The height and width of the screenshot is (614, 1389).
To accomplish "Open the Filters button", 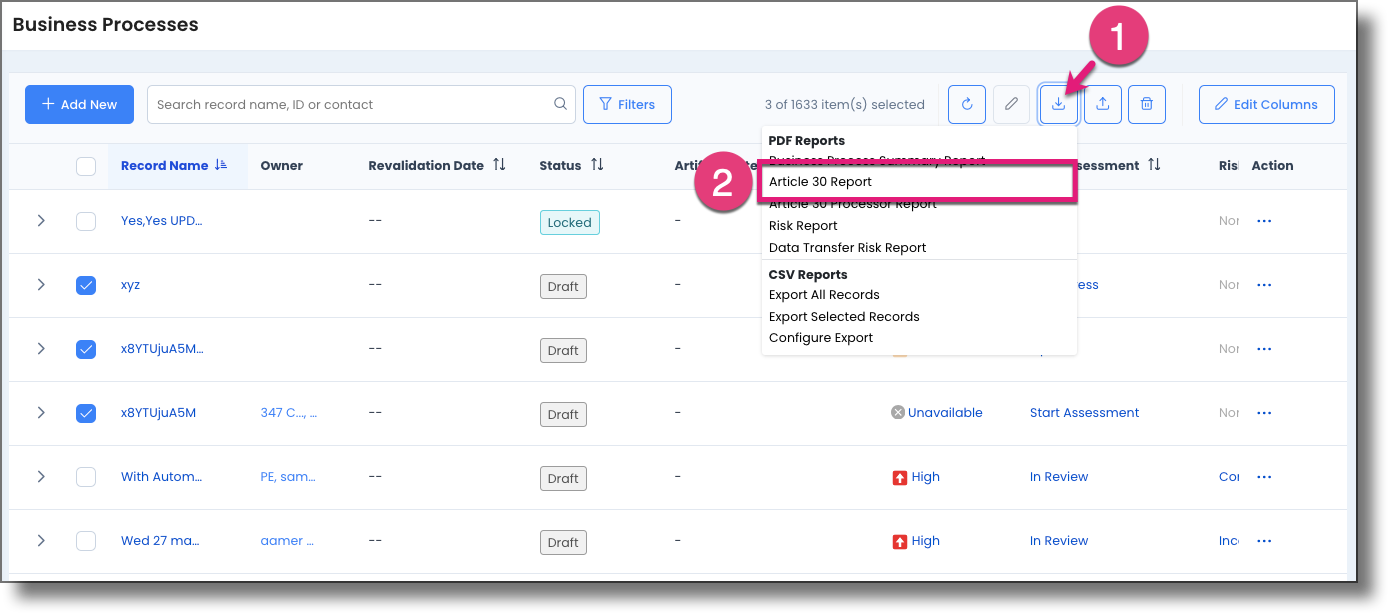I will point(627,104).
